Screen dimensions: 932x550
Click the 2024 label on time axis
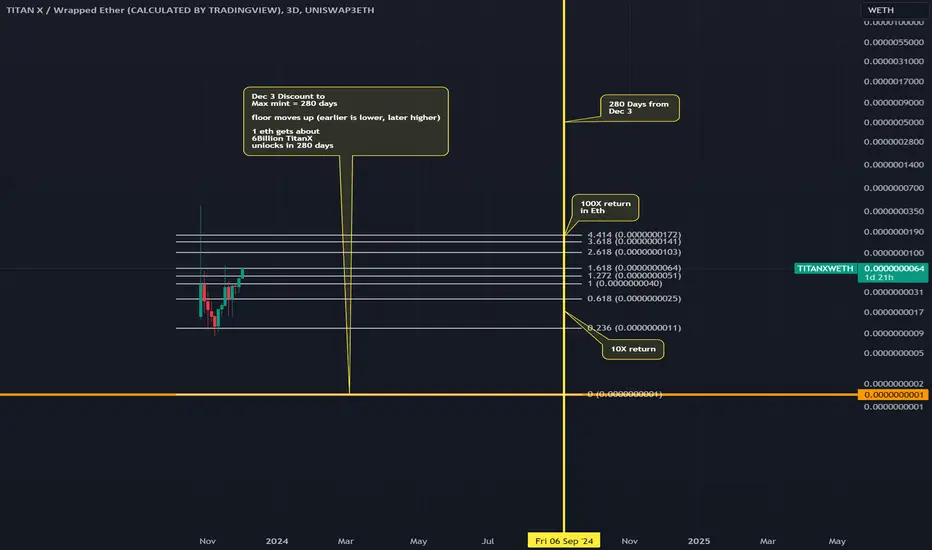(277, 541)
